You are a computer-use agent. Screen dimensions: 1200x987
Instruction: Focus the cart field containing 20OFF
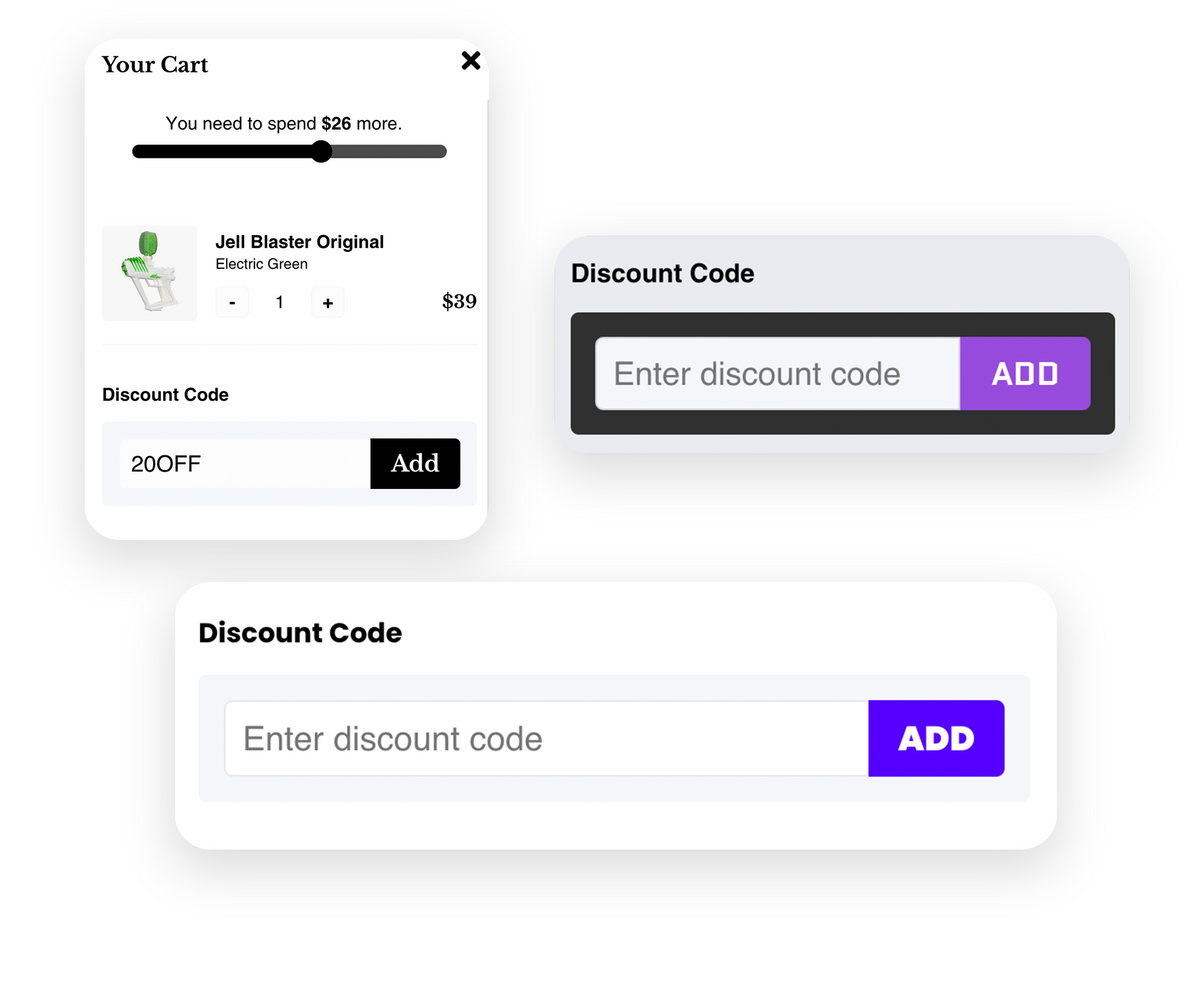tap(245, 464)
